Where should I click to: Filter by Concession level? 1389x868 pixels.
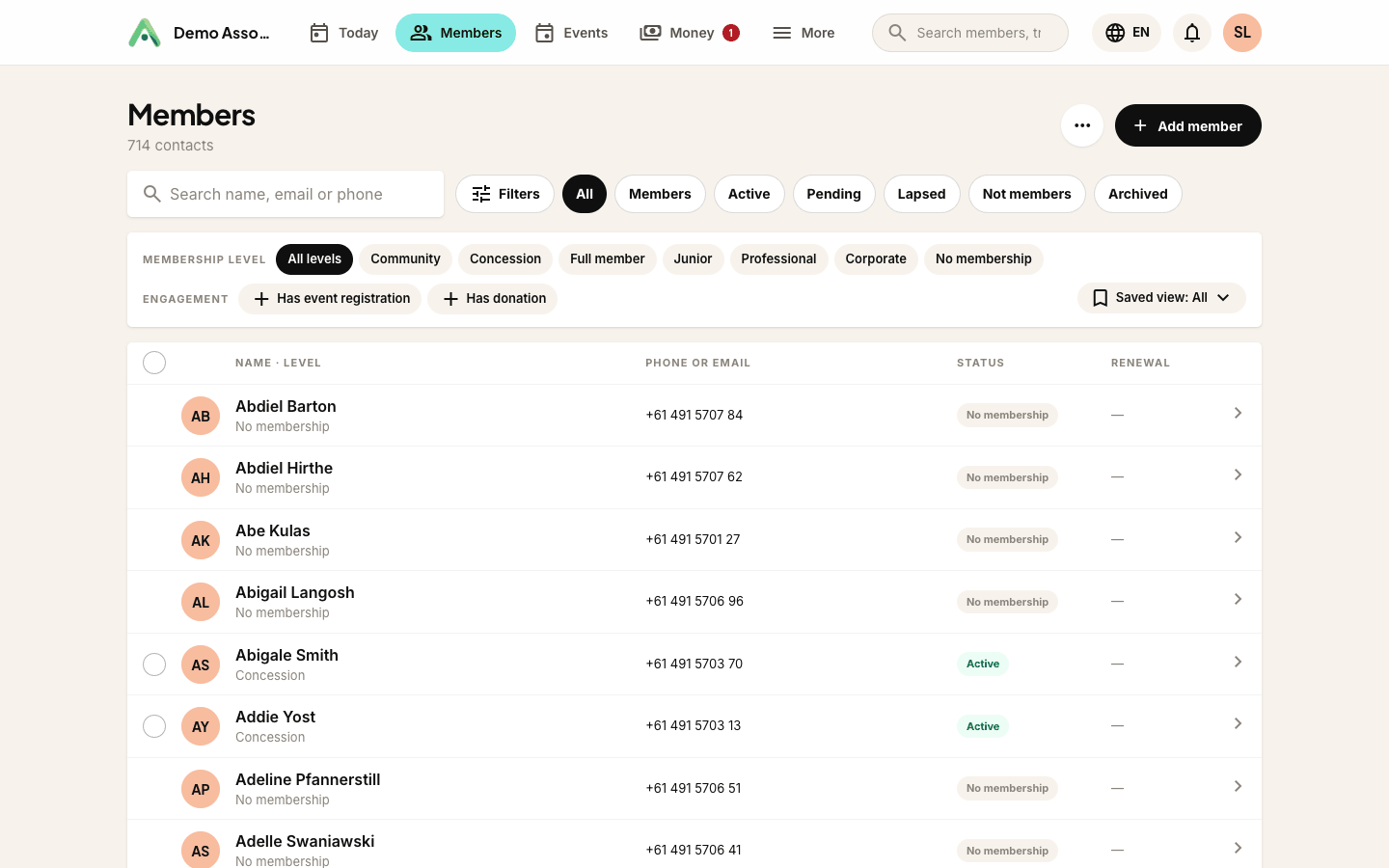[505, 259]
